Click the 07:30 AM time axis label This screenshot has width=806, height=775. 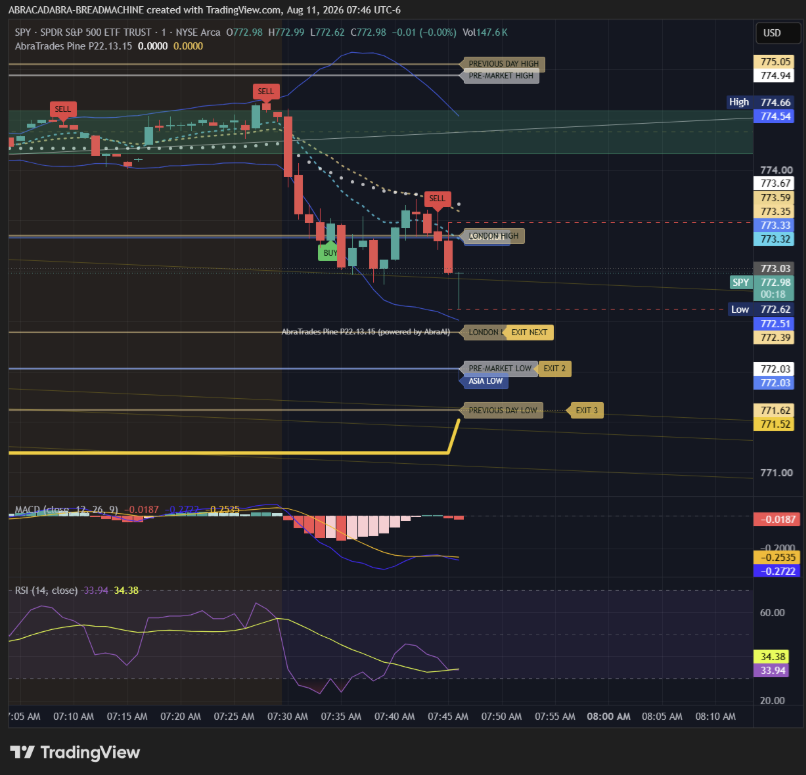click(287, 716)
